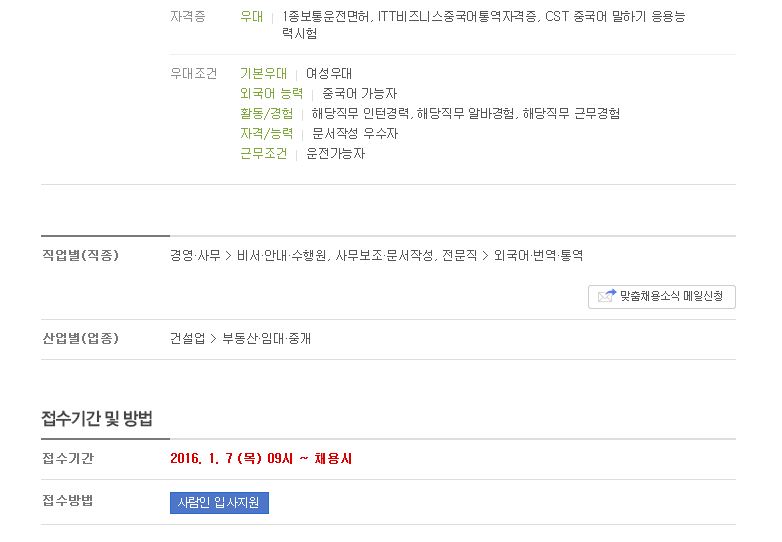Viewport: 782px width, 542px height.
Task: Click the 운전가능자 condition text
Action: click(x=335, y=154)
